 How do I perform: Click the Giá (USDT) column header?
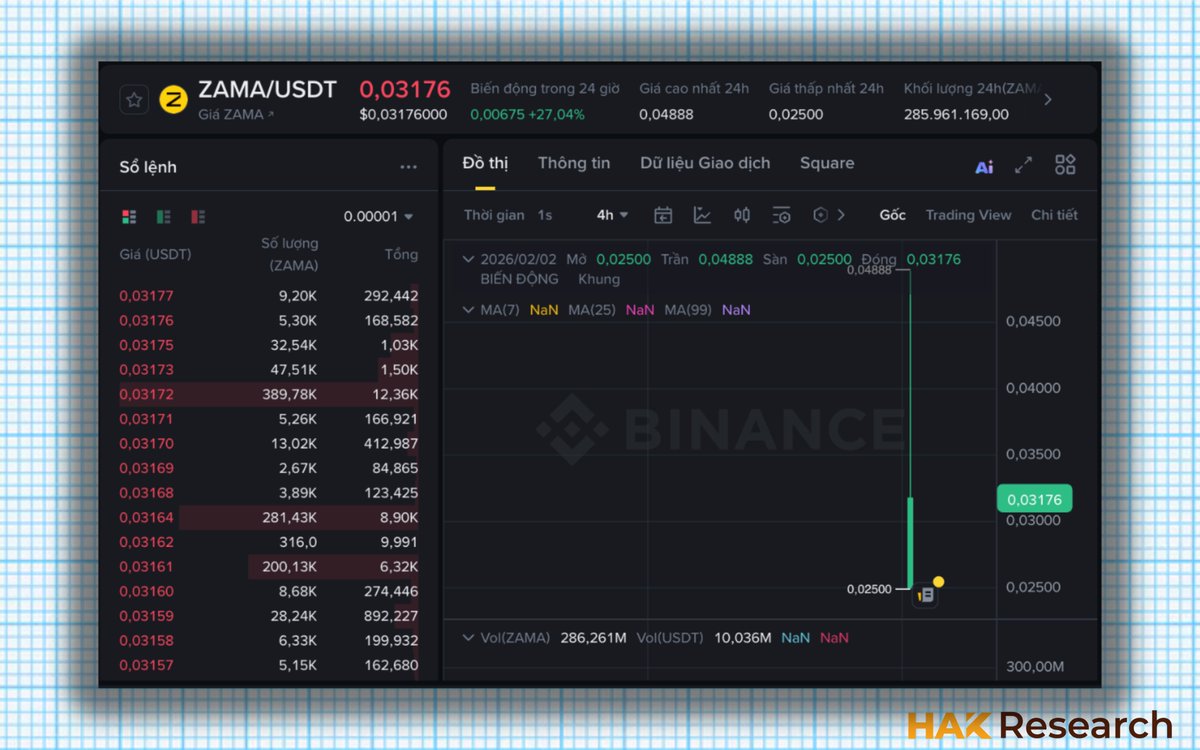pos(155,254)
